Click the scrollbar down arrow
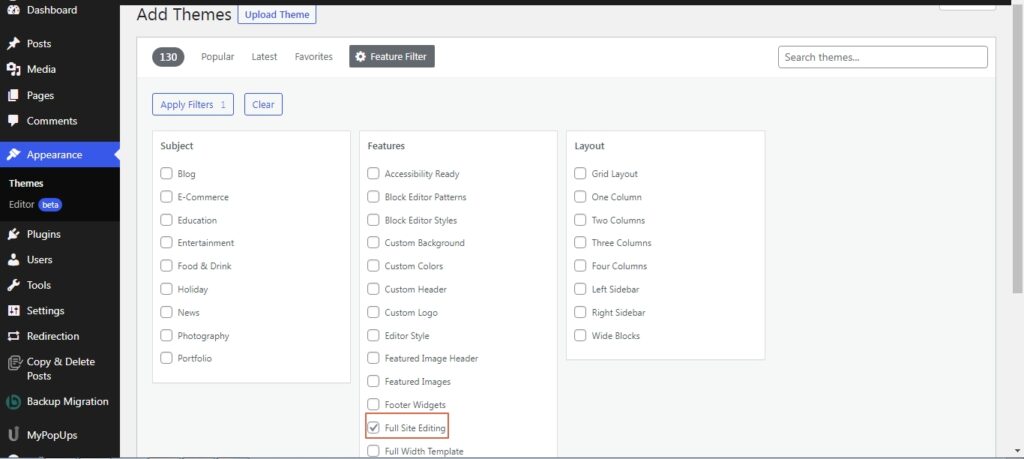 click(x=1018, y=451)
